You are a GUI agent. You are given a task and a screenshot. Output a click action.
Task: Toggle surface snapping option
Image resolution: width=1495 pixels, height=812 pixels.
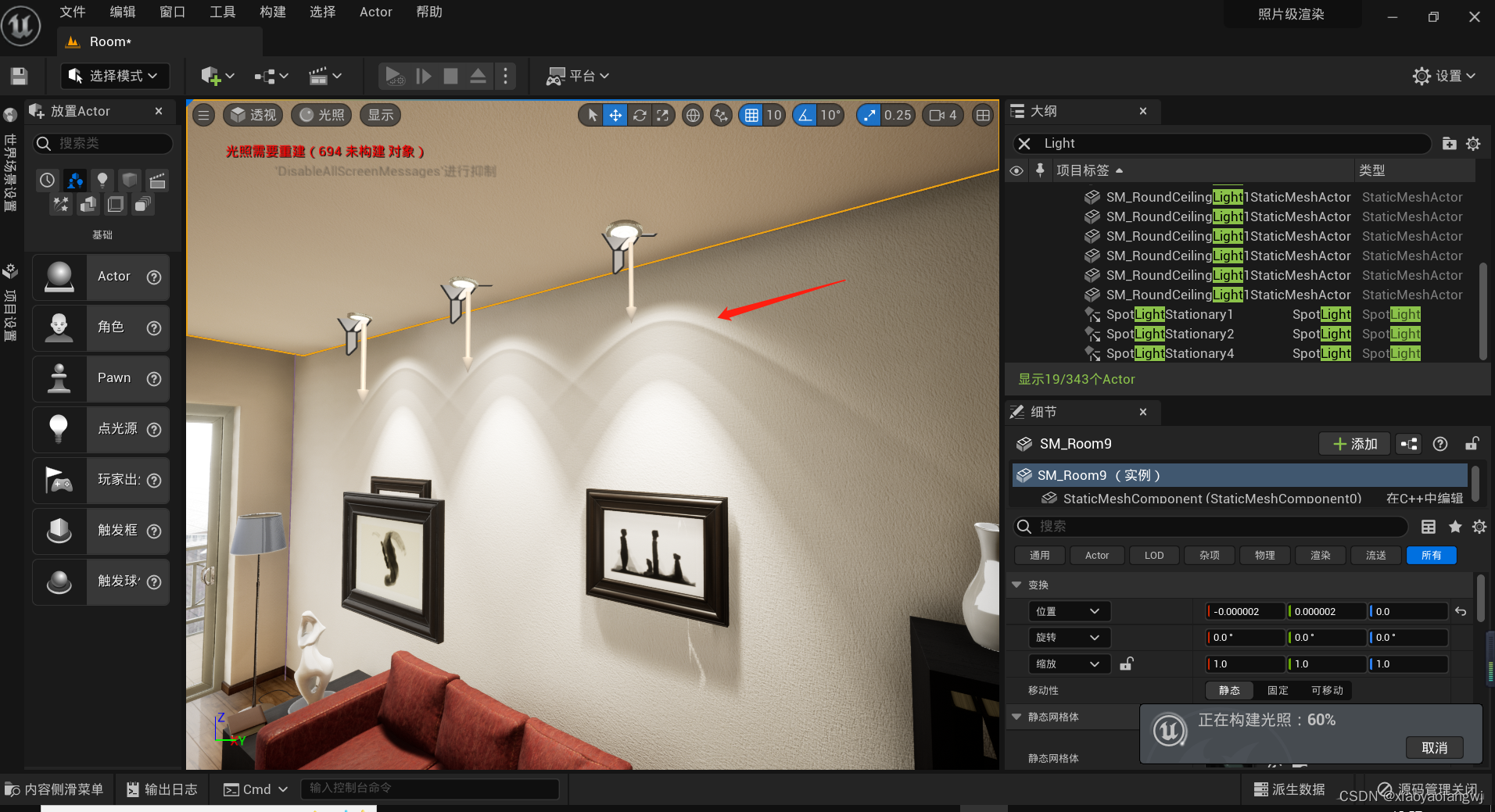(x=721, y=116)
